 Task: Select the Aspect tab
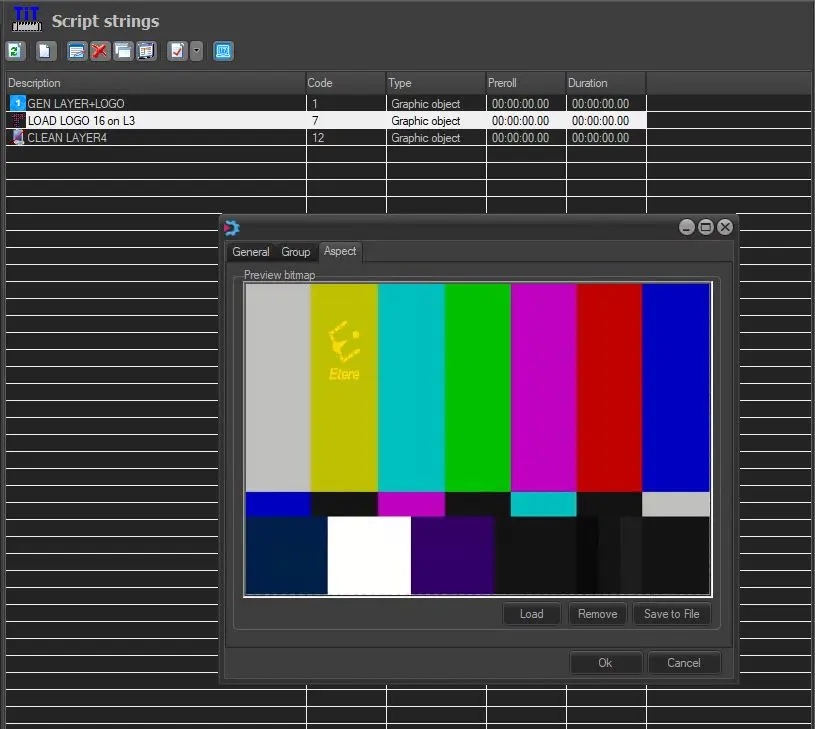pyautogui.click(x=340, y=251)
